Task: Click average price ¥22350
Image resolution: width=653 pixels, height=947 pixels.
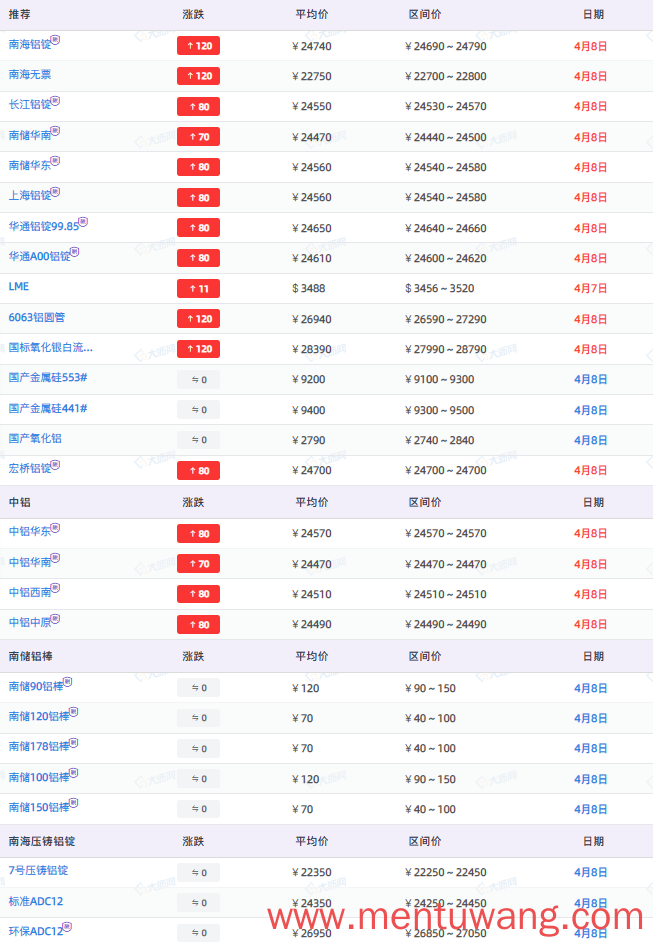Action: pos(312,873)
